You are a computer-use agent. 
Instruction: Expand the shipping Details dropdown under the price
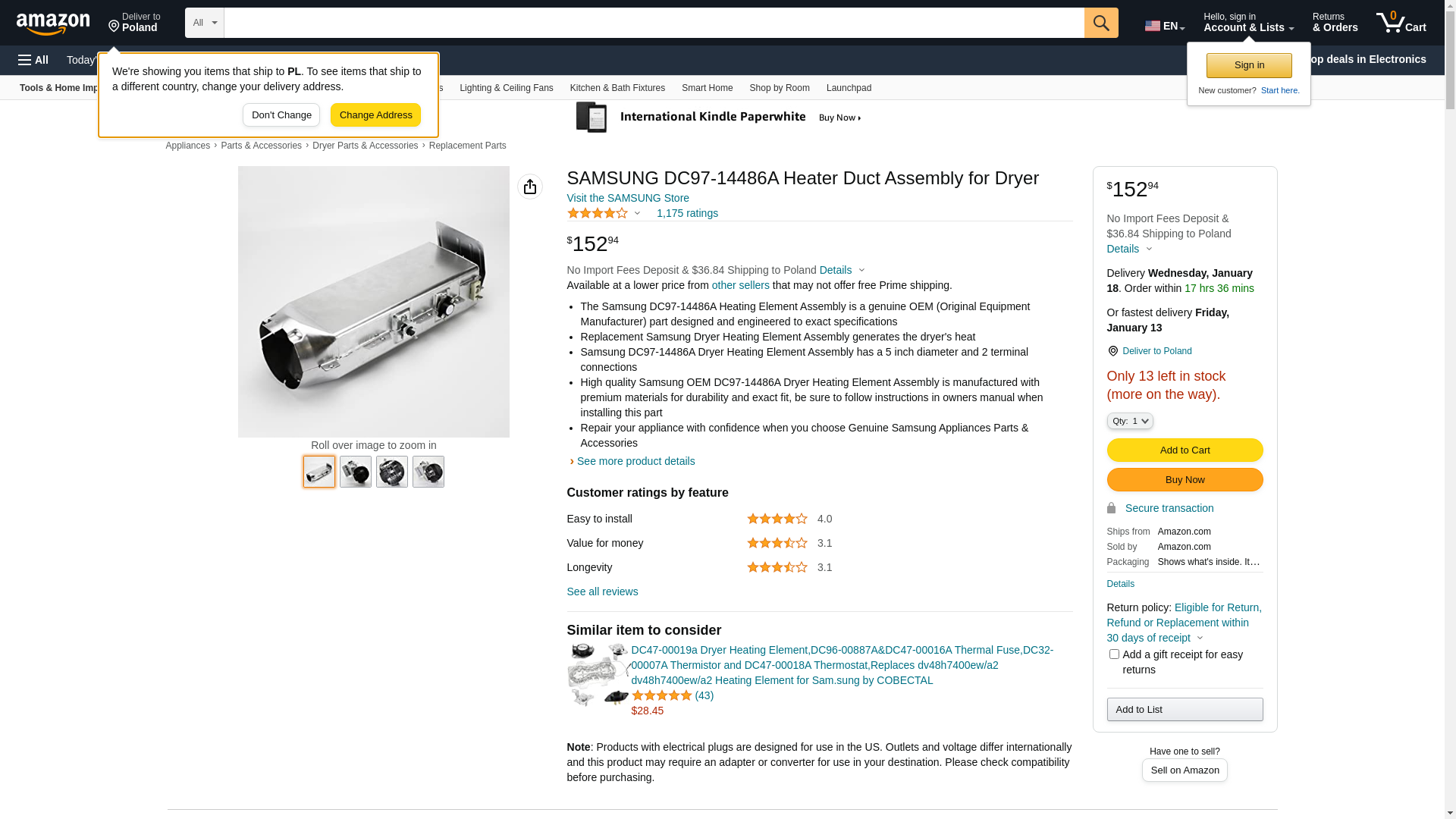841,270
